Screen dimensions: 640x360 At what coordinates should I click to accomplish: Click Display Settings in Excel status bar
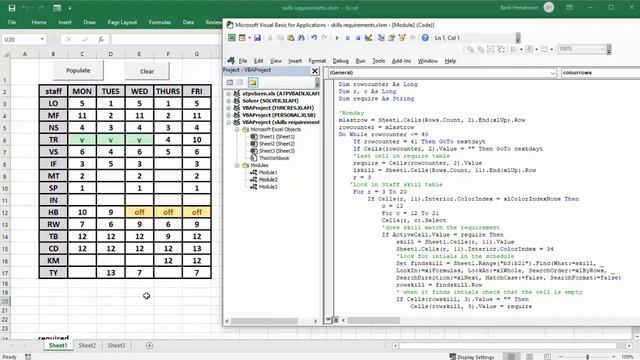pyautogui.click(x=471, y=357)
